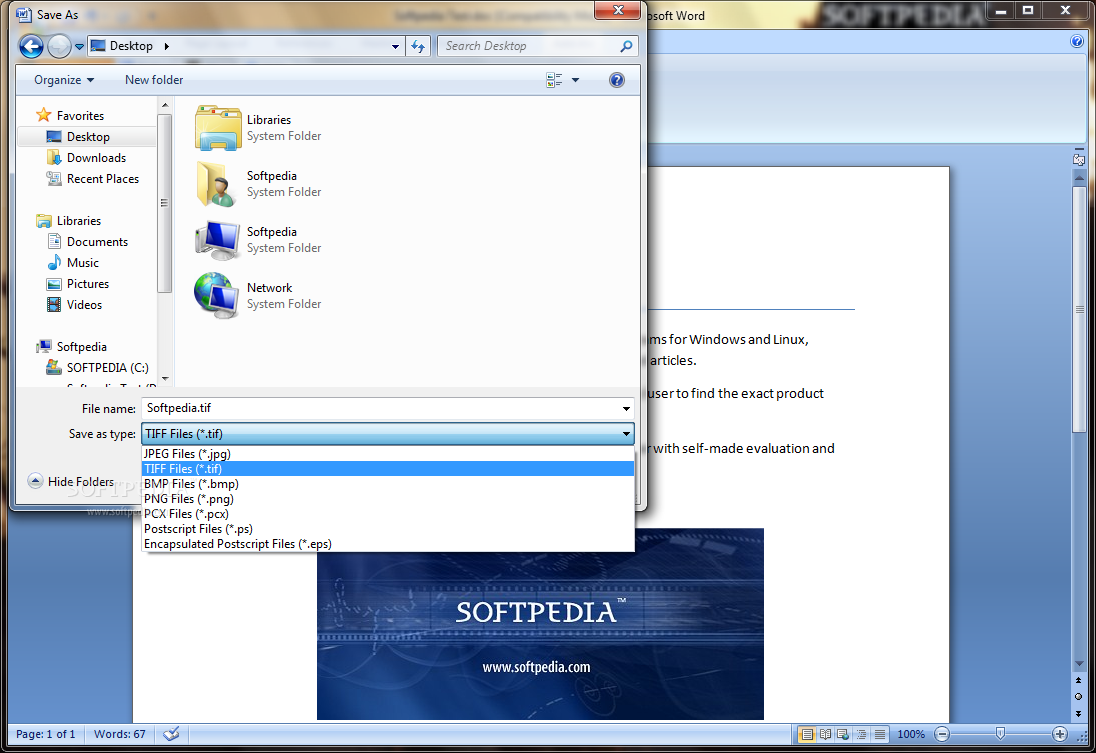The image size is (1096, 753).
Task: Select Favorites in the navigation pane
Action: pos(70,115)
